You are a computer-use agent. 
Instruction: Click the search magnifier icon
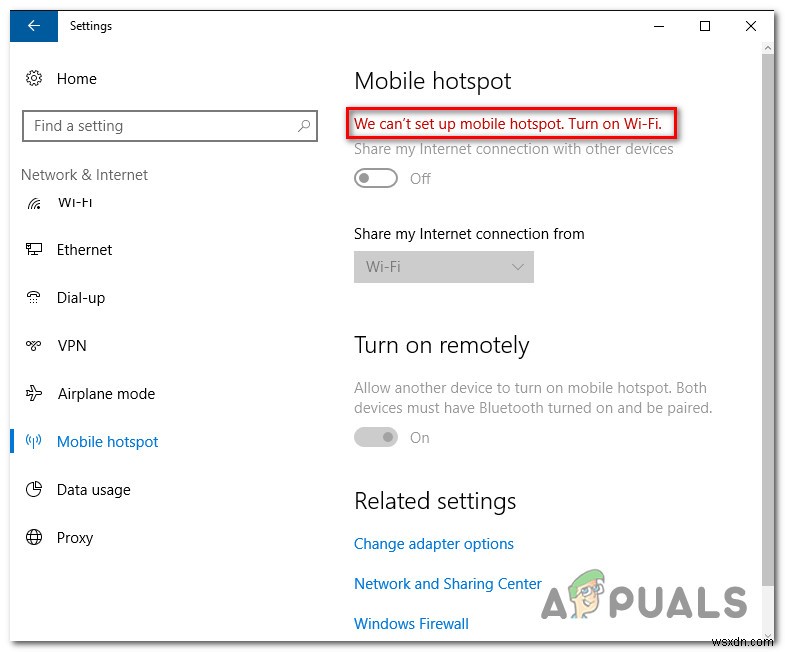tap(304, 126)
